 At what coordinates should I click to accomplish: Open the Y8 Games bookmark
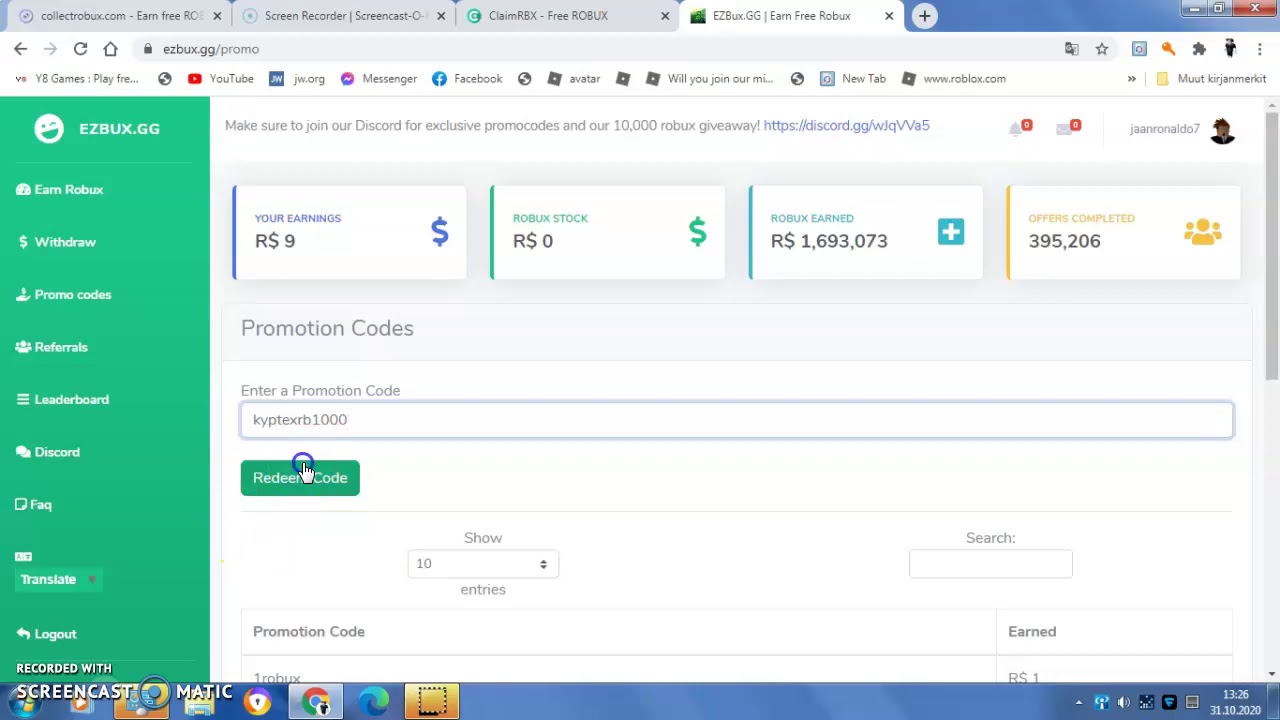point(78,78)
